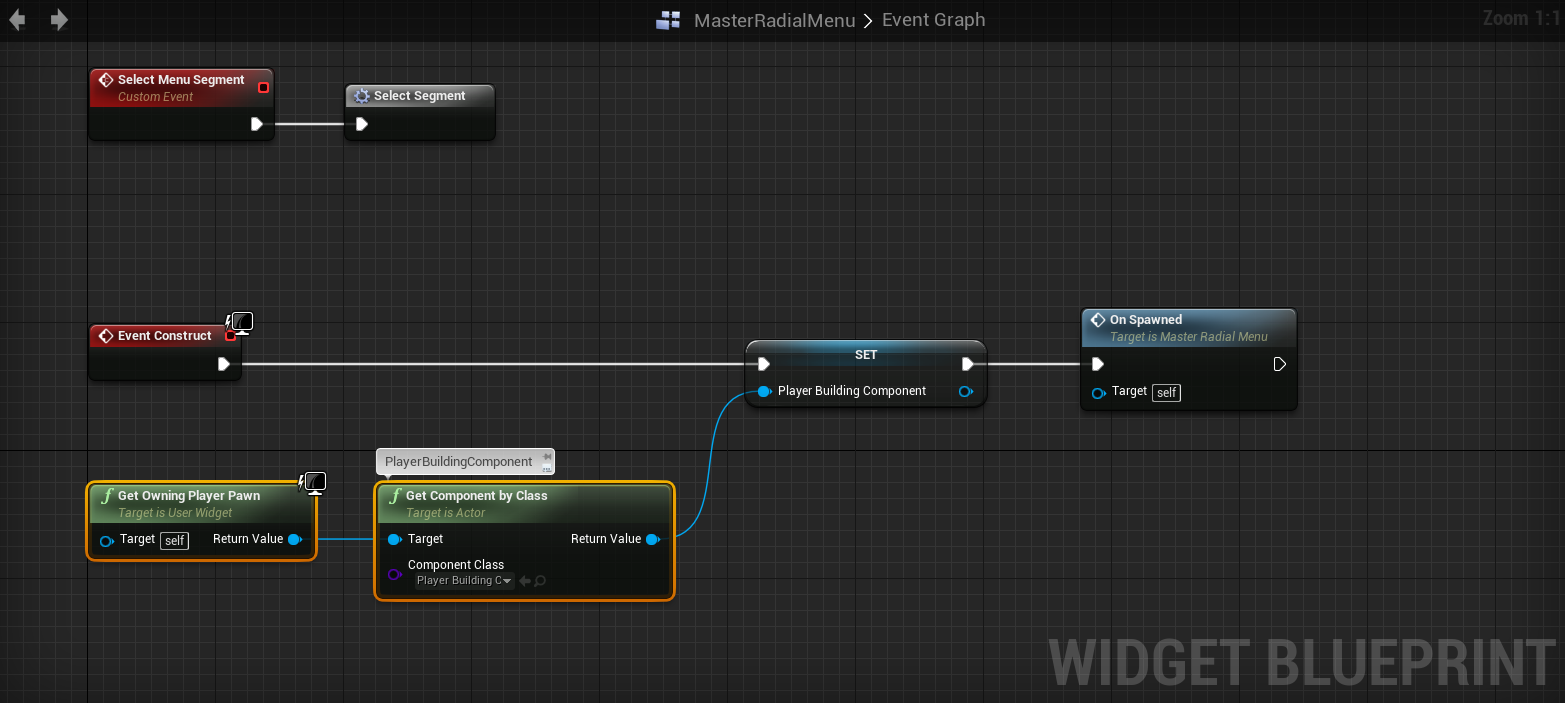Open the Component Class dropdown

pyautogui.click(x=464, y=581)
